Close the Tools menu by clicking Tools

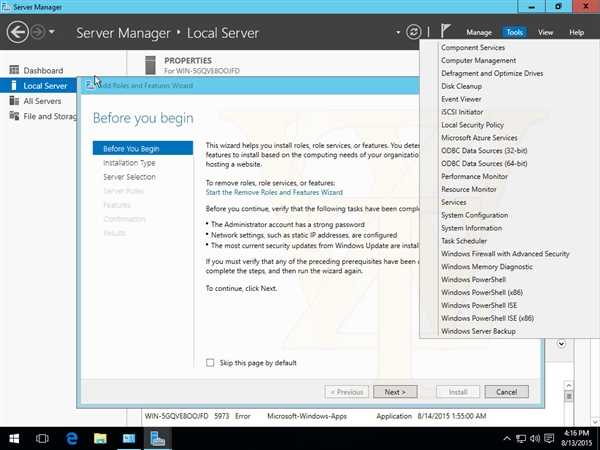point(514,33)
